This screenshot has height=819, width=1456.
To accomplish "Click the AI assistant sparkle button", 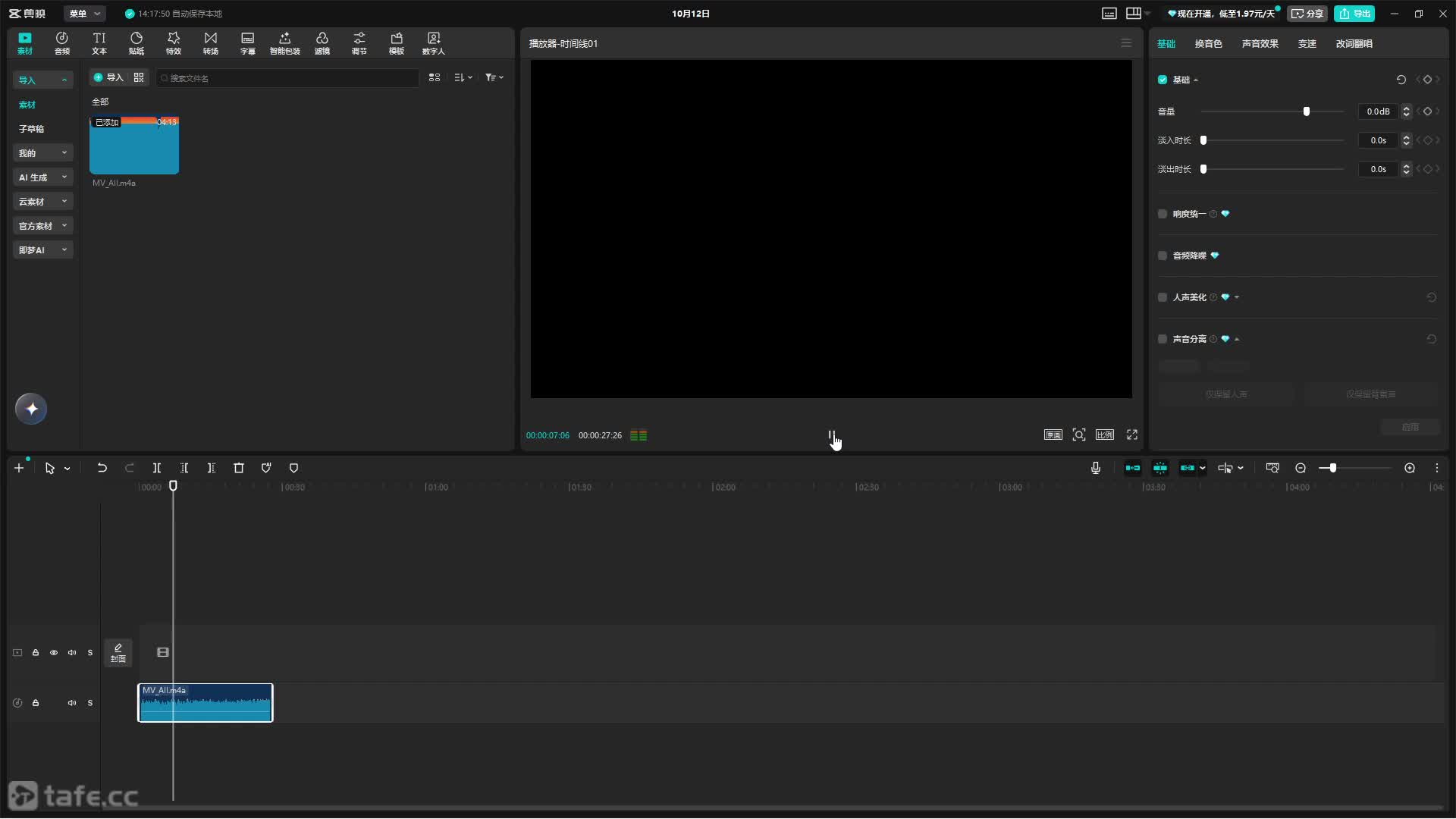I will pyautogui.click(x=31, y=409).
